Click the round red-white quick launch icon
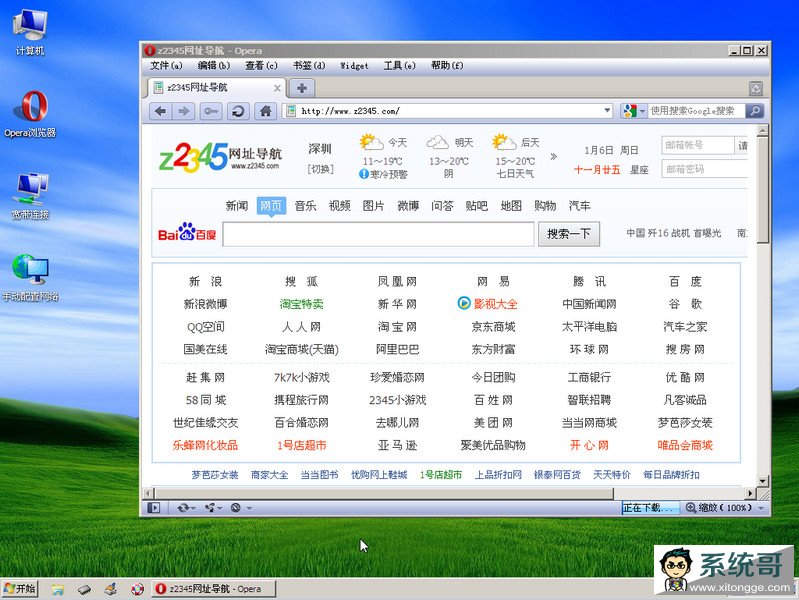The width and height of the screenshot is (799, 600). (x=137, y=589)
